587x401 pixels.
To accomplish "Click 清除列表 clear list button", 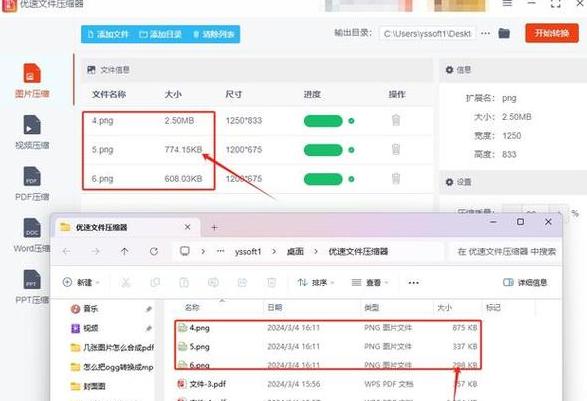I will click(214, 34).
